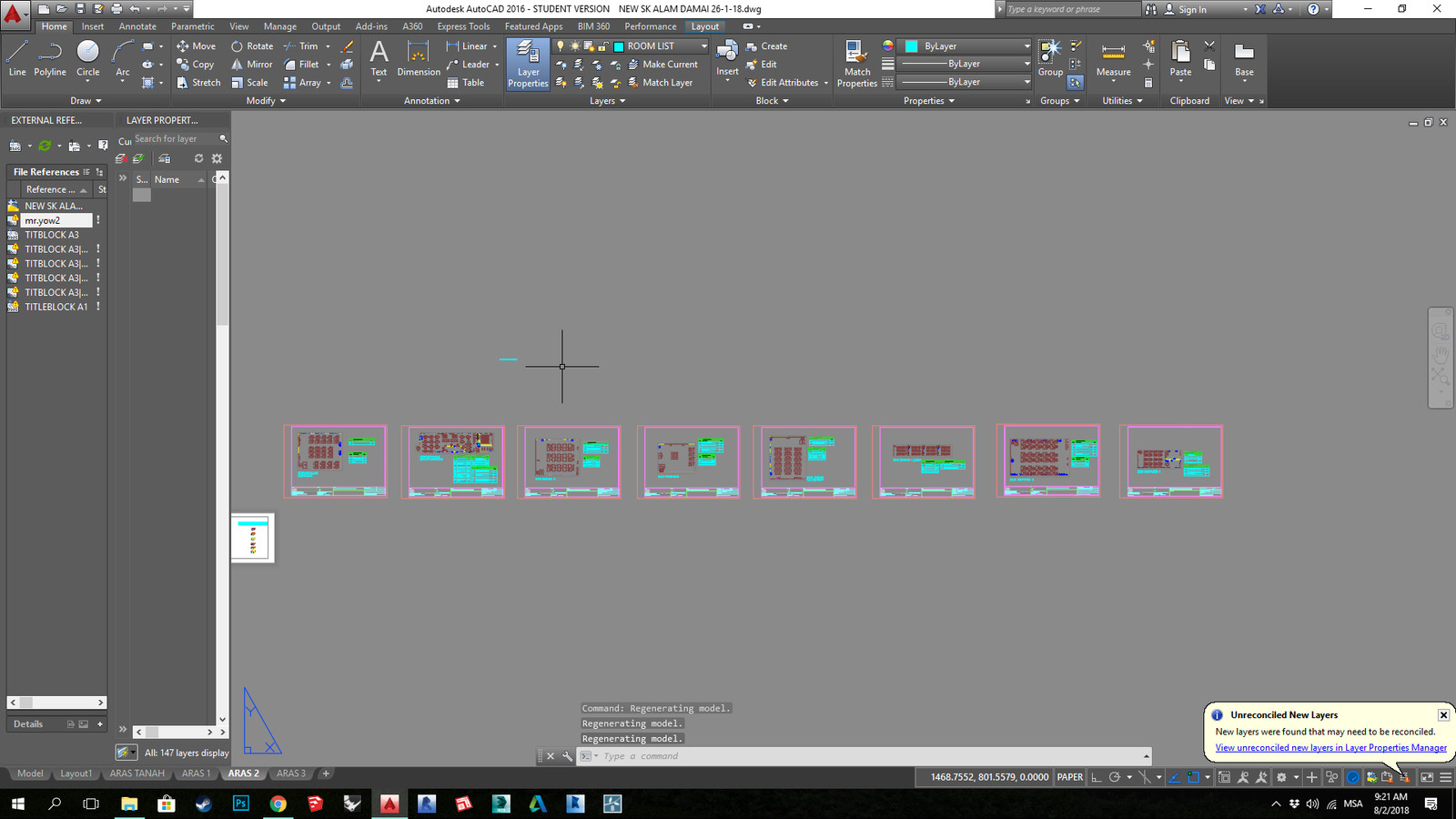Click the object color wheel icon
Viewport: 1456px width, 819px height.
[888, 46]
